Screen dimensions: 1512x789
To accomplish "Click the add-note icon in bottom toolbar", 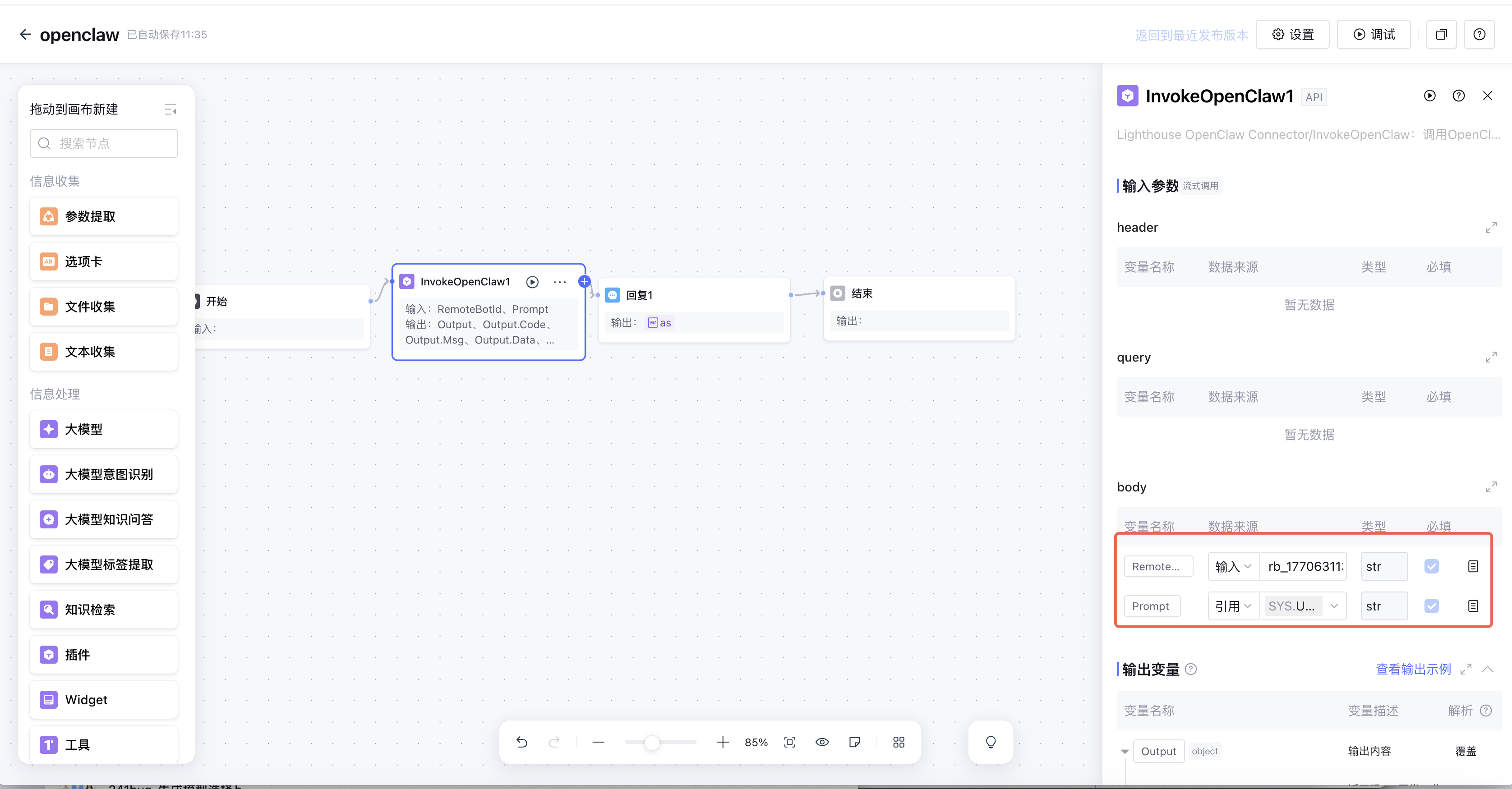I will tap(855, 742).
